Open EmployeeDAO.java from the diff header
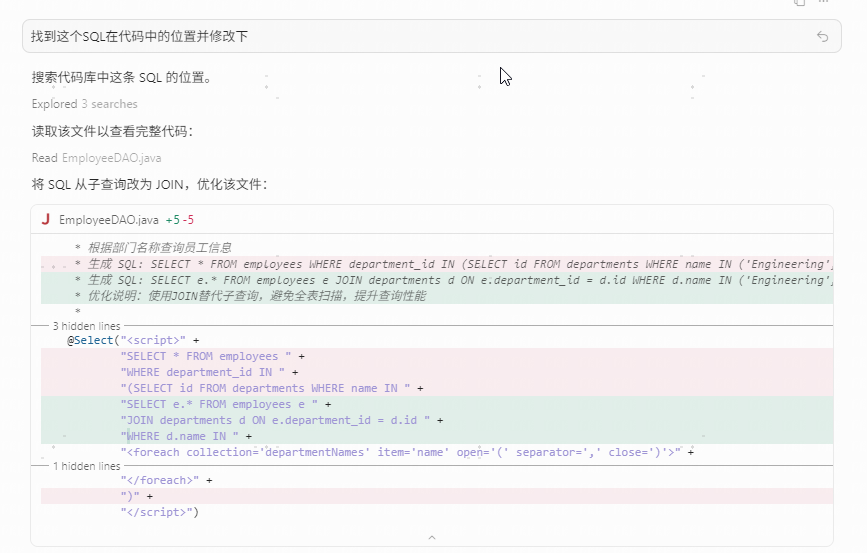The height and width of the screenshot is (553, 867). point(108,220)
